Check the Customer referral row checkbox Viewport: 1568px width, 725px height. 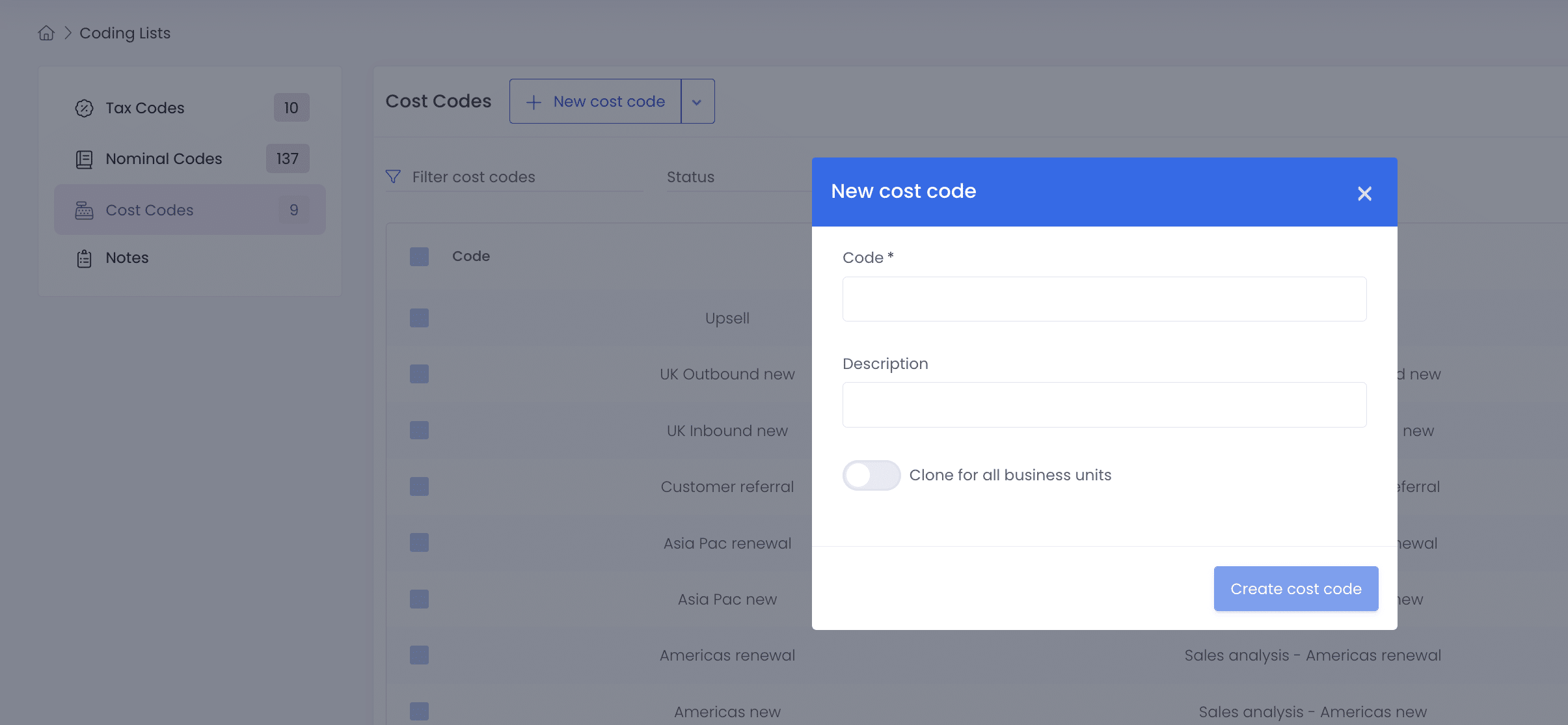click(419, 487)
